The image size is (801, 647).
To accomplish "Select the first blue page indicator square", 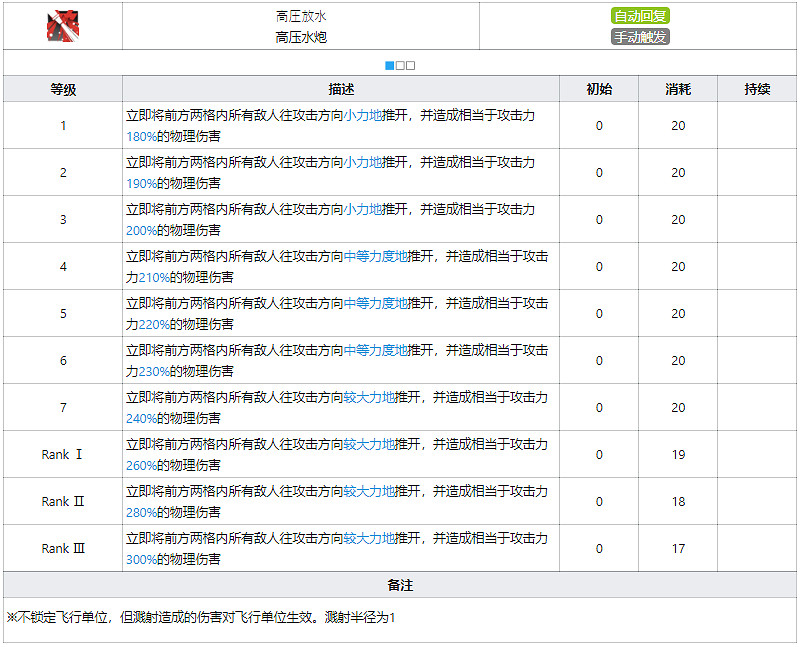I will pos(389,66).
